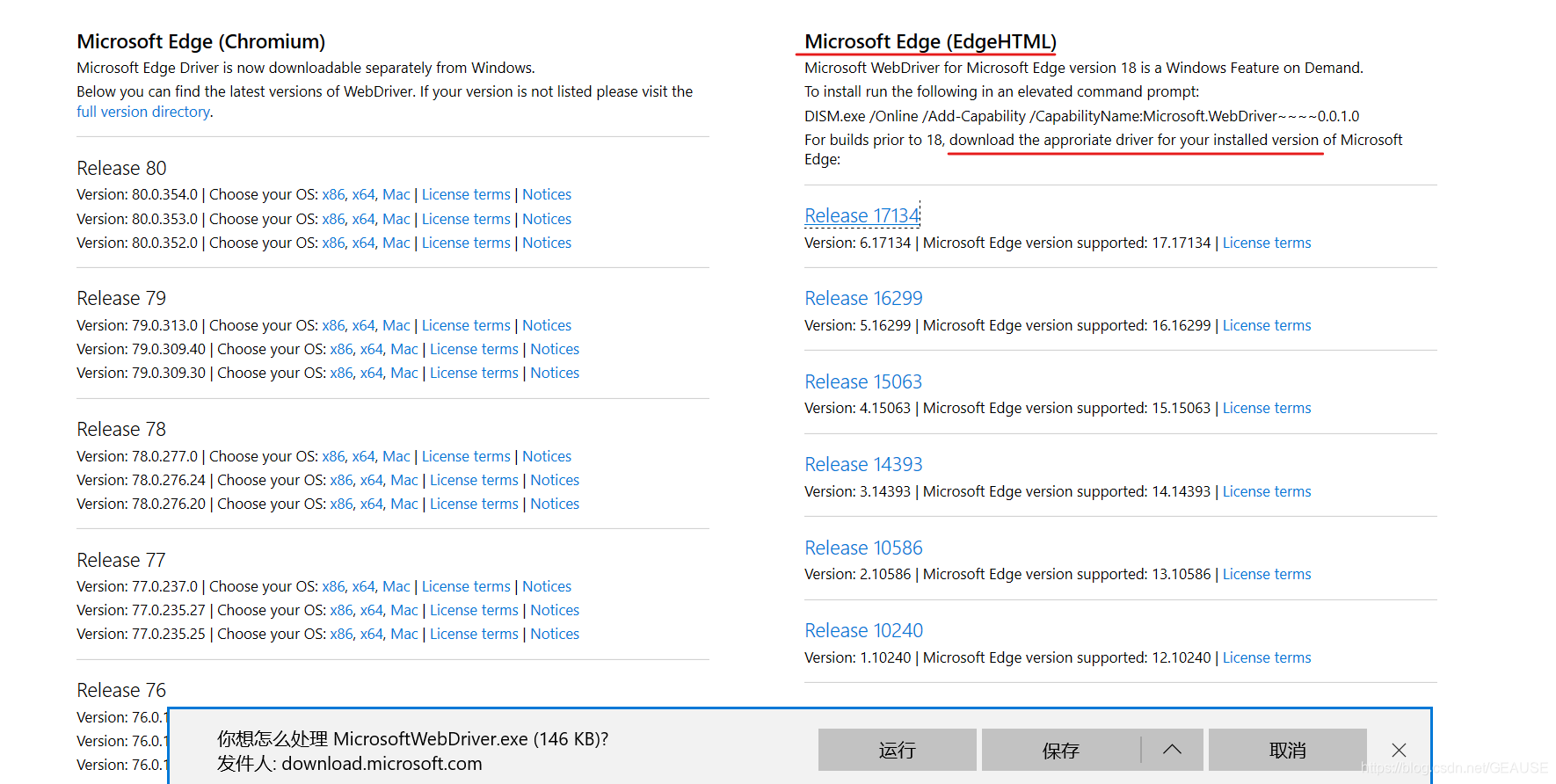Expand save options arrow next to 保存
Viewport: 1556px width, 784px height.
click(1172, 750)
